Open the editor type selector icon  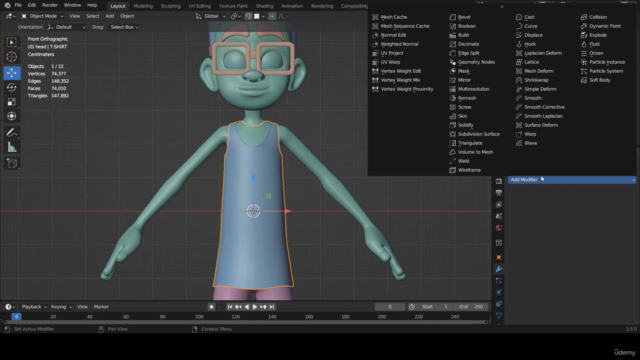coord(10,16)
